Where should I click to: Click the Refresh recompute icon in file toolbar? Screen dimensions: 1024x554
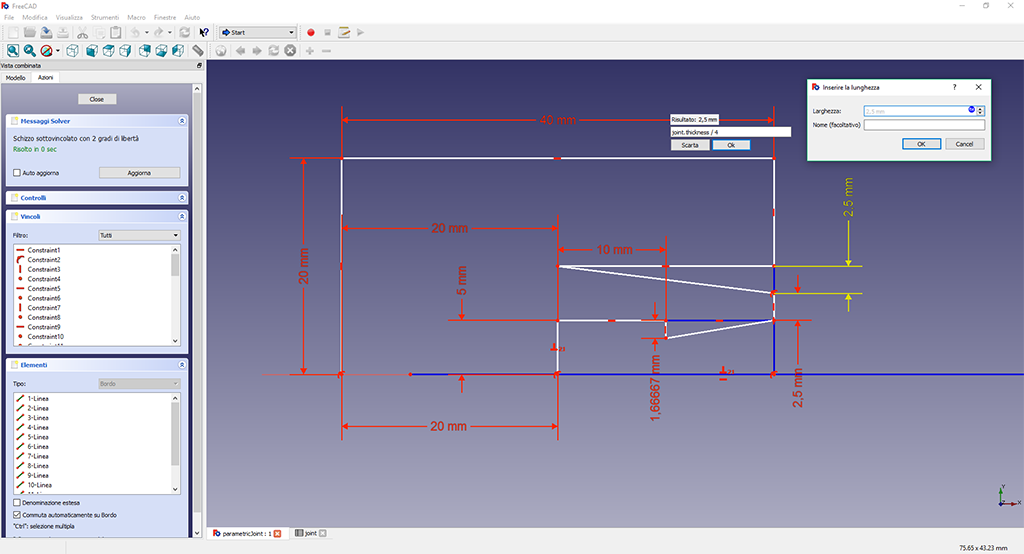point(185,32)
